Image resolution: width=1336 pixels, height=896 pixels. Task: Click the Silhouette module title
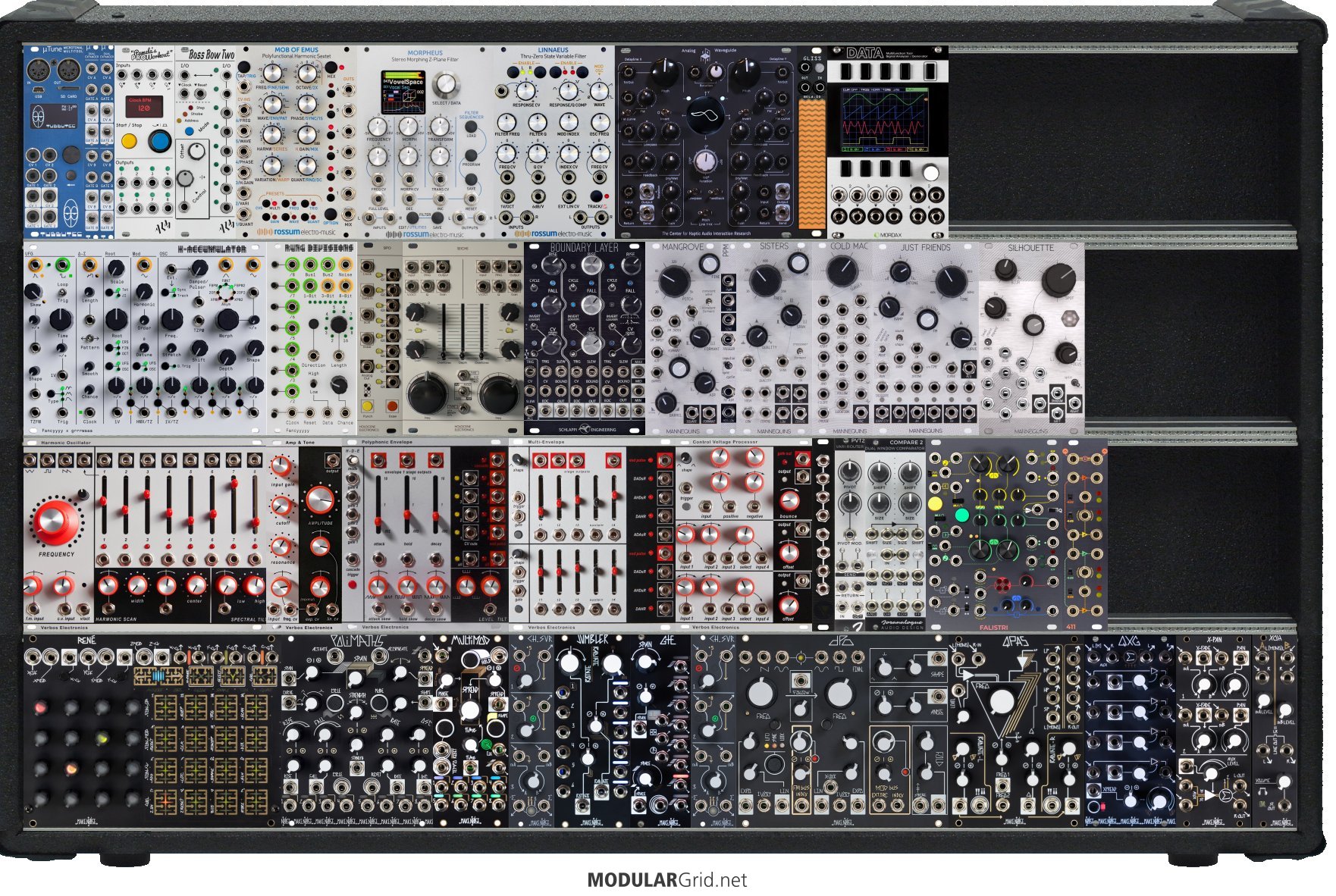[1031, 248]
